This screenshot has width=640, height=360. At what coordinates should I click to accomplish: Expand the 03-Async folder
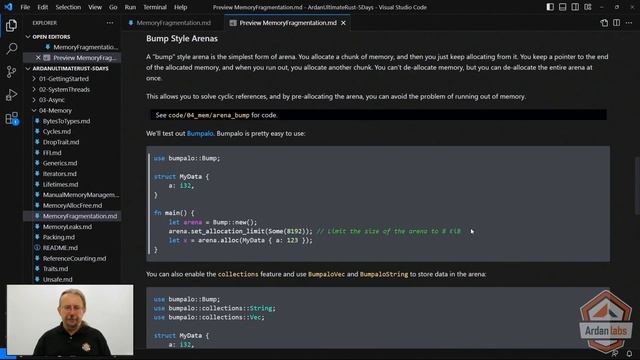[51, 100]
